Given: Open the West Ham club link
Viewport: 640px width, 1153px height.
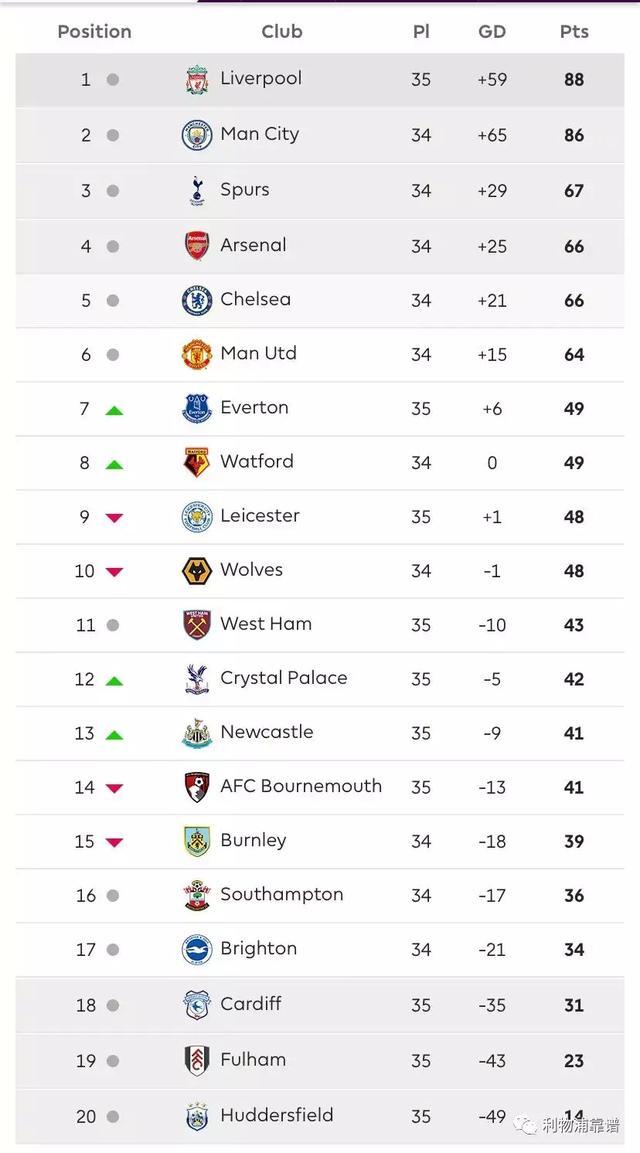Looking at the screenshot, I should click(x=266, y=624).
